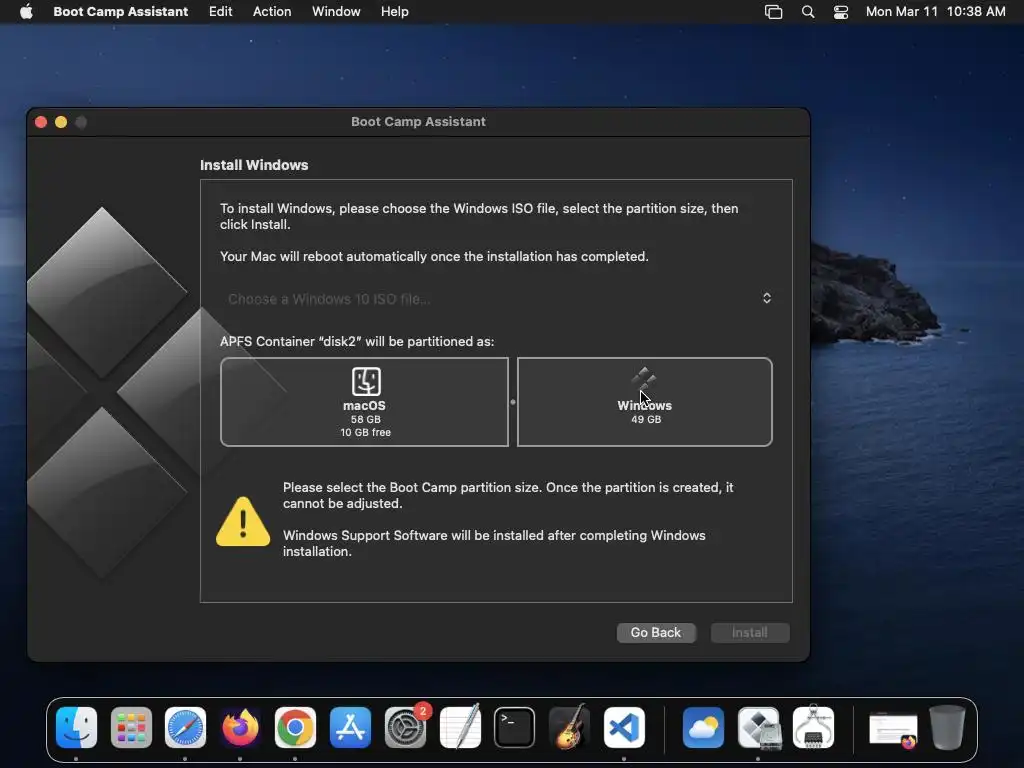Click the Install button

[x=750, y=632]
